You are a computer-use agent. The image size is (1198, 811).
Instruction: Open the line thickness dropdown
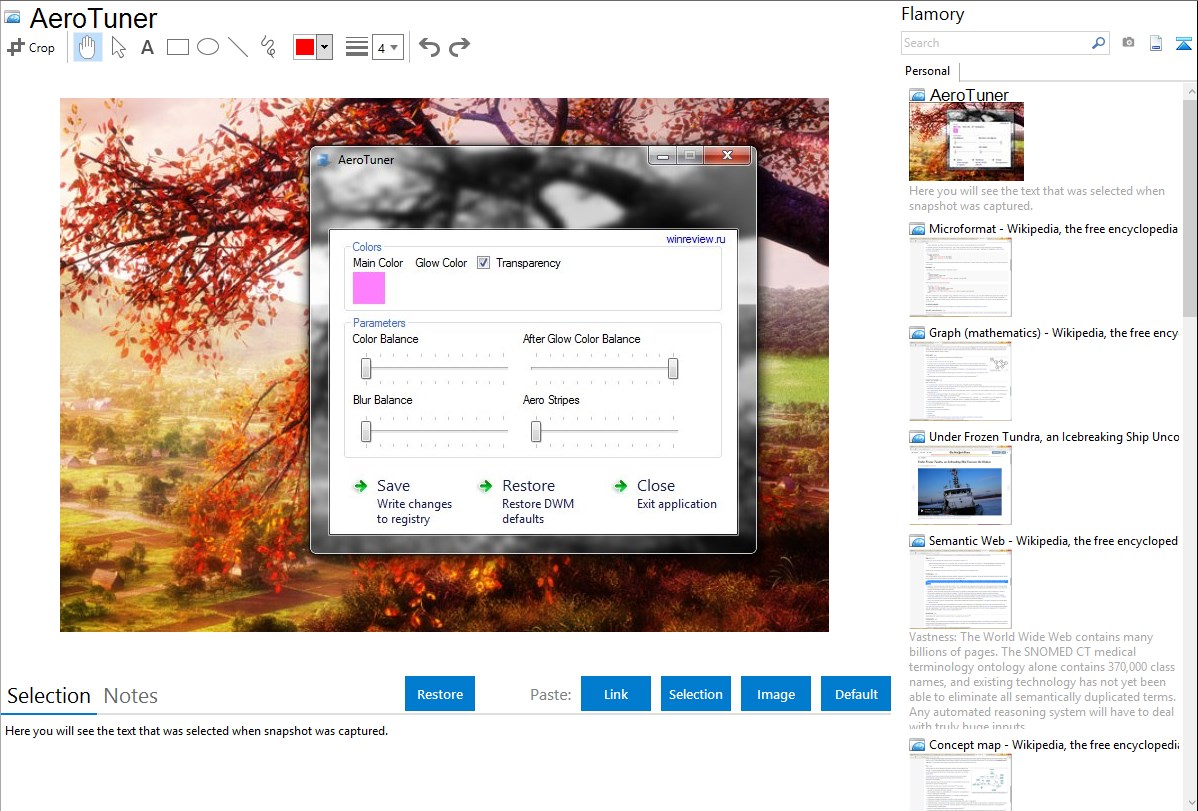(x=387, y=48)
